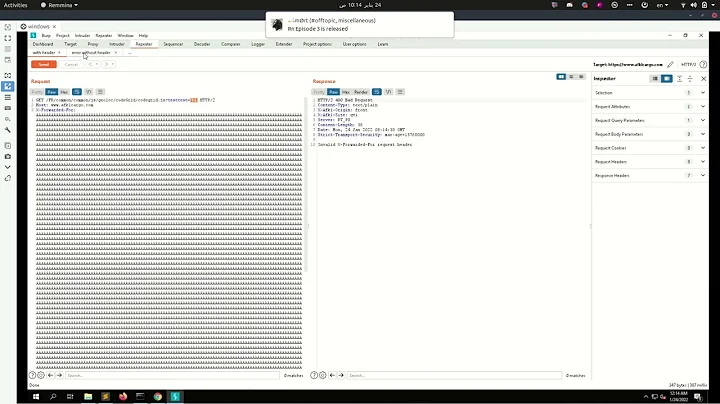Open Task View on Windows taskbar
This screenshot has height=404, width=720.
[x=70, y=397]
